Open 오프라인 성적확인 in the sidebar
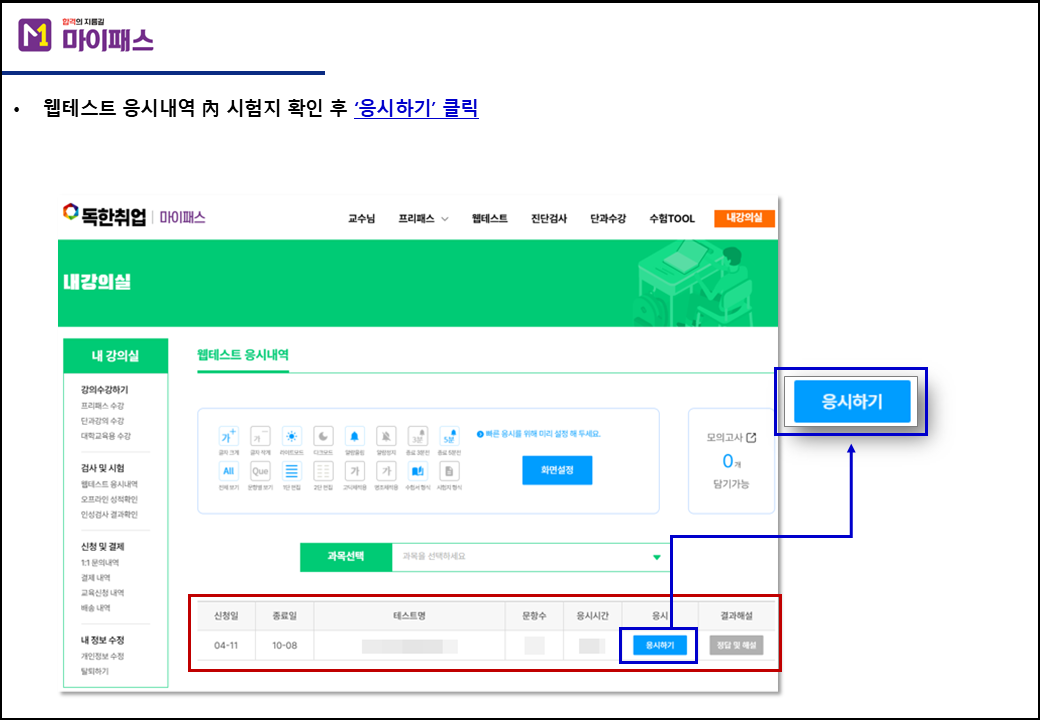The image size is (1040, 720). pos(109,499)
